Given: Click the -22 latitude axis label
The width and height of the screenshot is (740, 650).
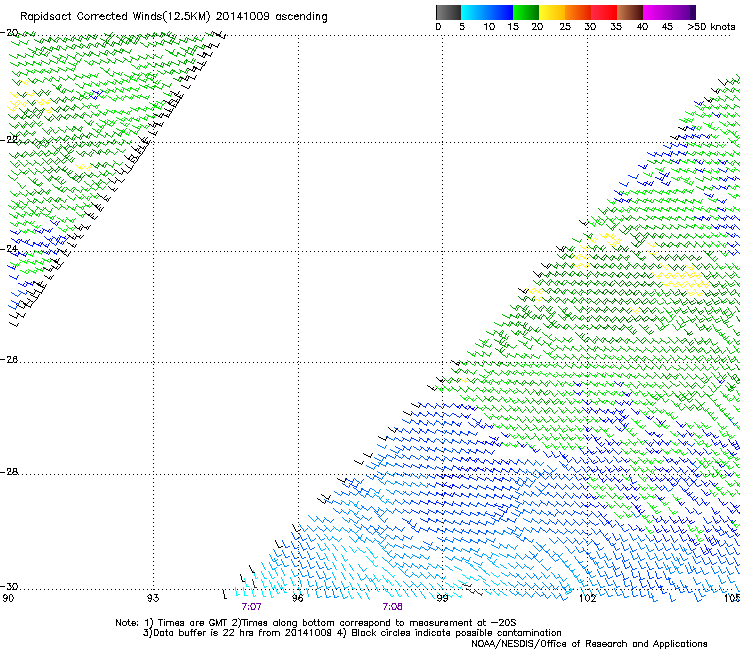Looking at the screenshot, I should click(9, 140).
